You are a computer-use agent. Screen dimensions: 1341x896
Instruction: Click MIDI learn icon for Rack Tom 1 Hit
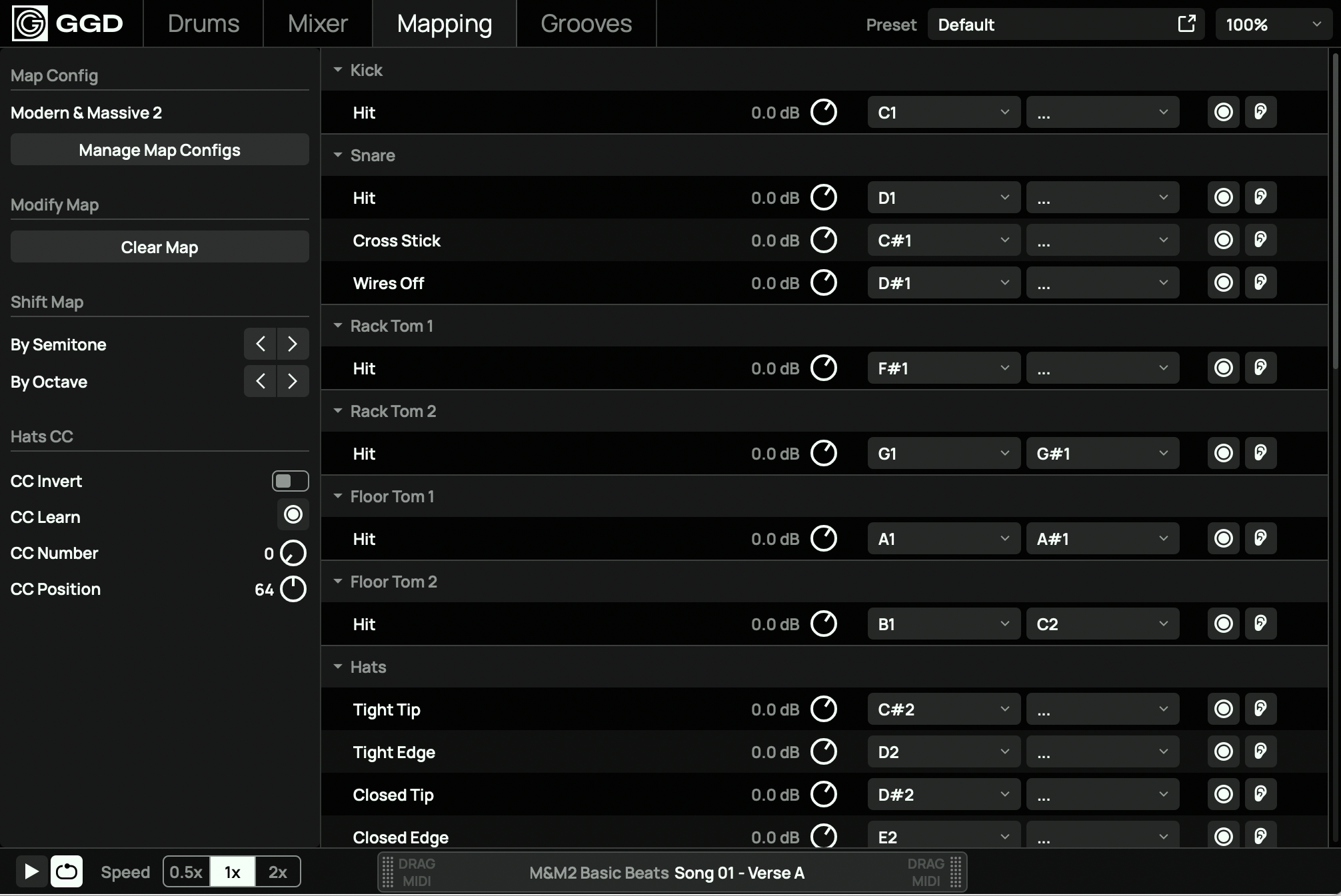(1223, 368)
